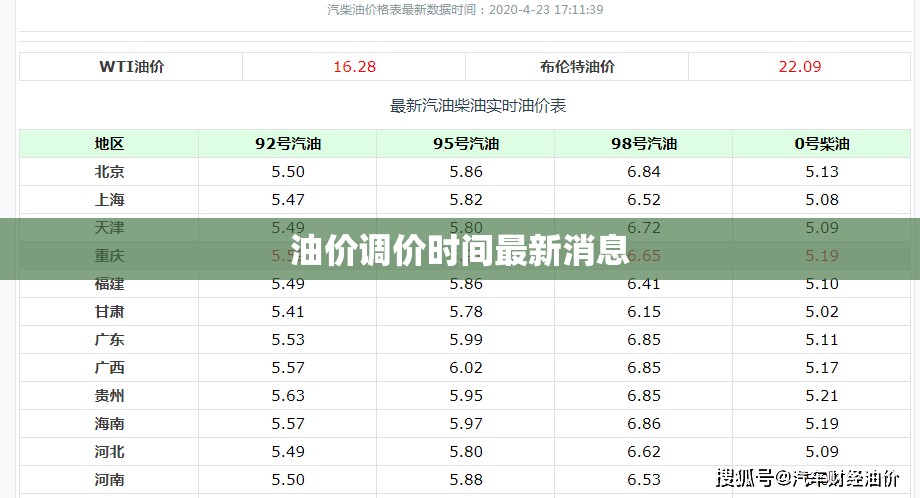Select the 92号汽油 column header

pyautogui.click(x=288, y=144)
